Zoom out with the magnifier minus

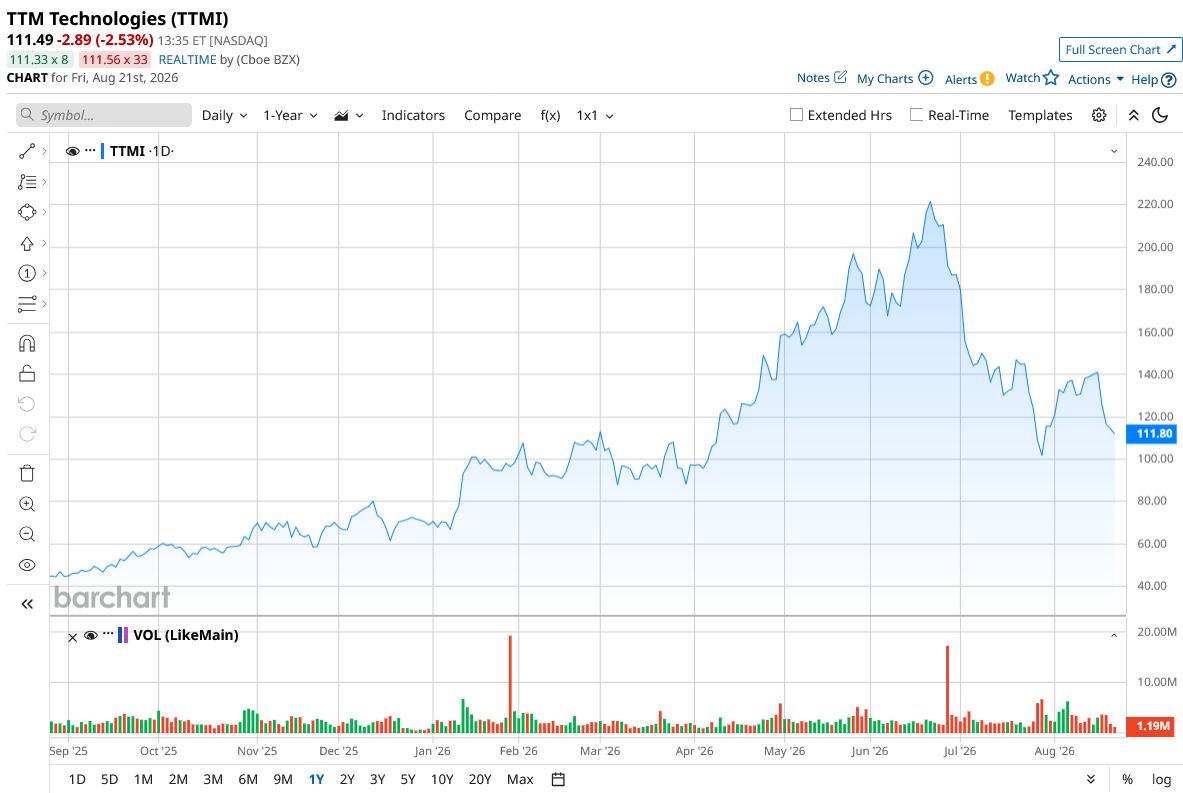(x=27, y=534)
